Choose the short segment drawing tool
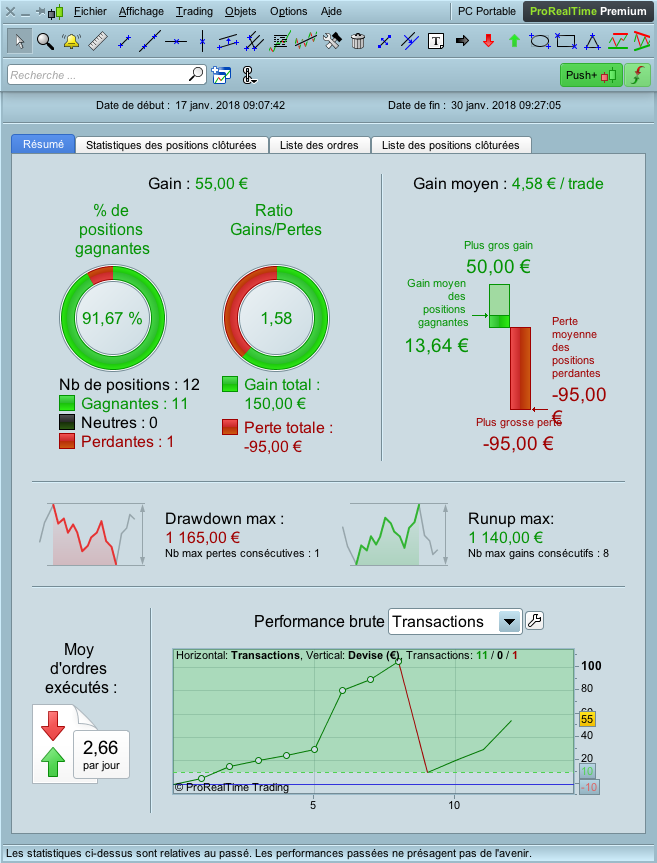657x863 pixels. [x=124, y=41]
